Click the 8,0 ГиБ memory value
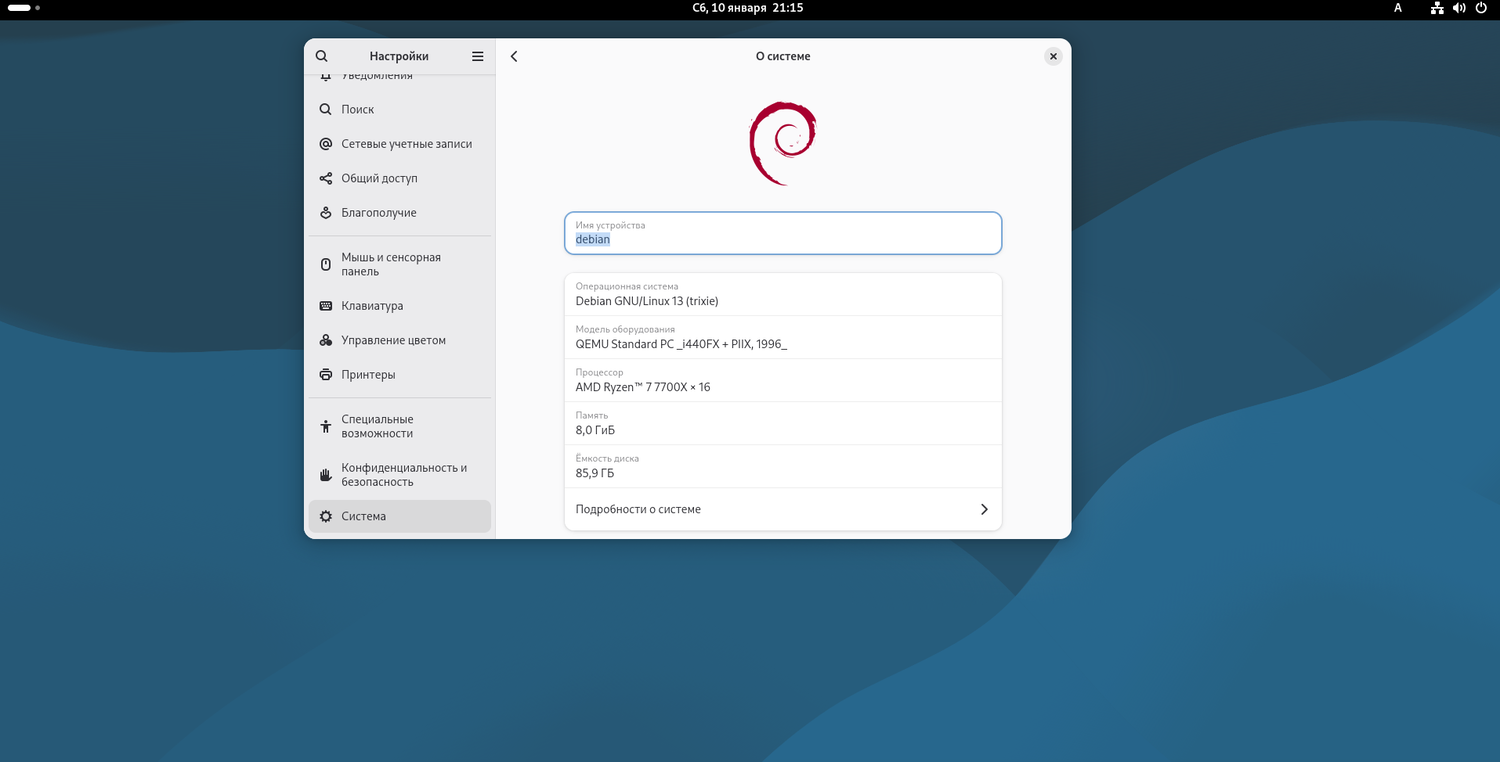Image resolution: width=1500 pixels, height=762 pixels. (x=595, y=430)
